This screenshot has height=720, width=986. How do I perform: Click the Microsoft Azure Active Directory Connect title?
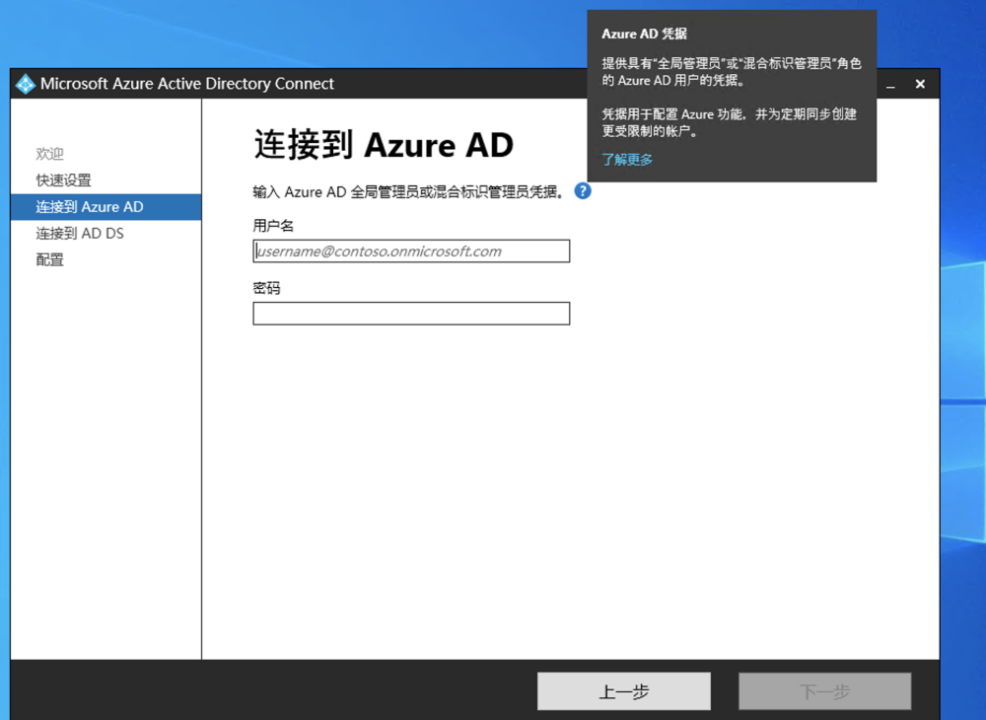click(x=187, y=84)
